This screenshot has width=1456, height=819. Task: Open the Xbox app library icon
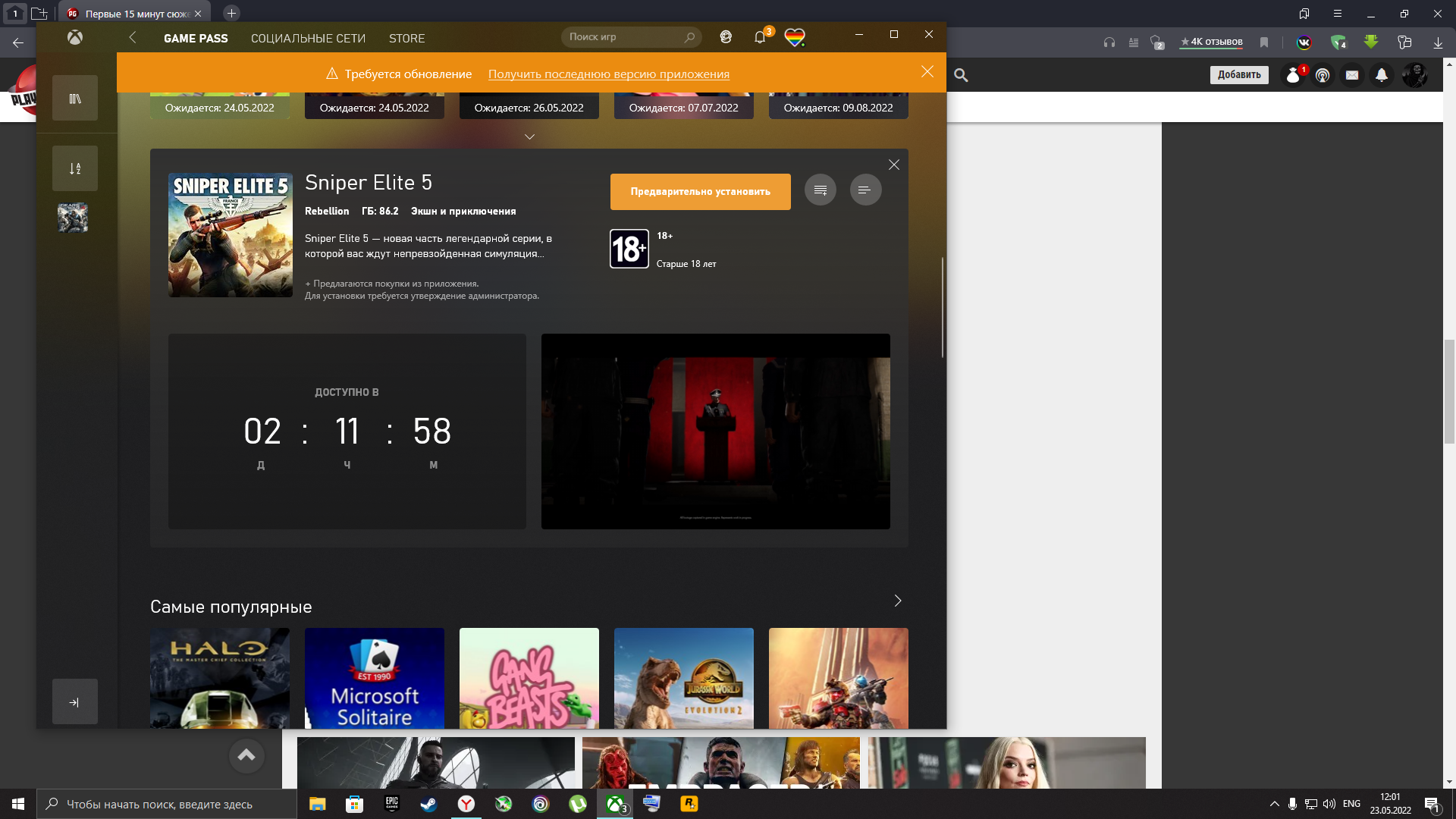[74, 99]
